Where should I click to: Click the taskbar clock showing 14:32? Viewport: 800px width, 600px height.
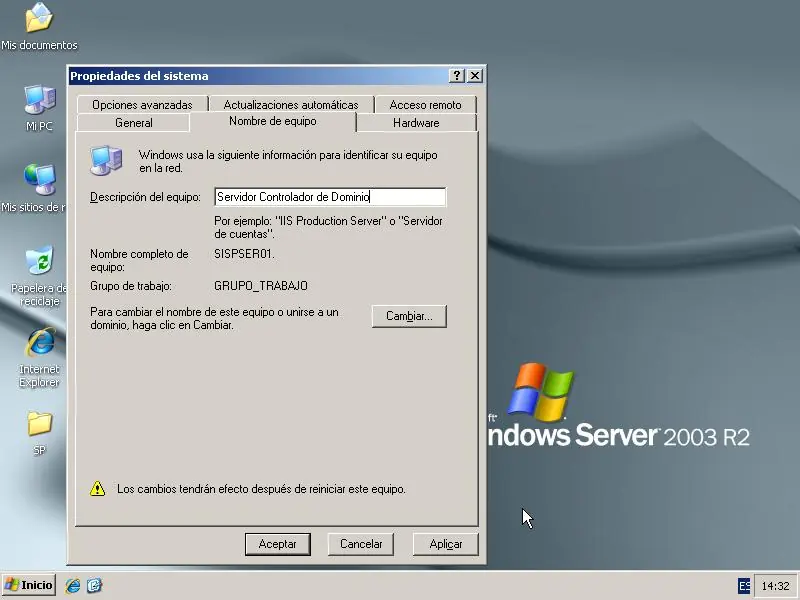click(x=775, y=586)
